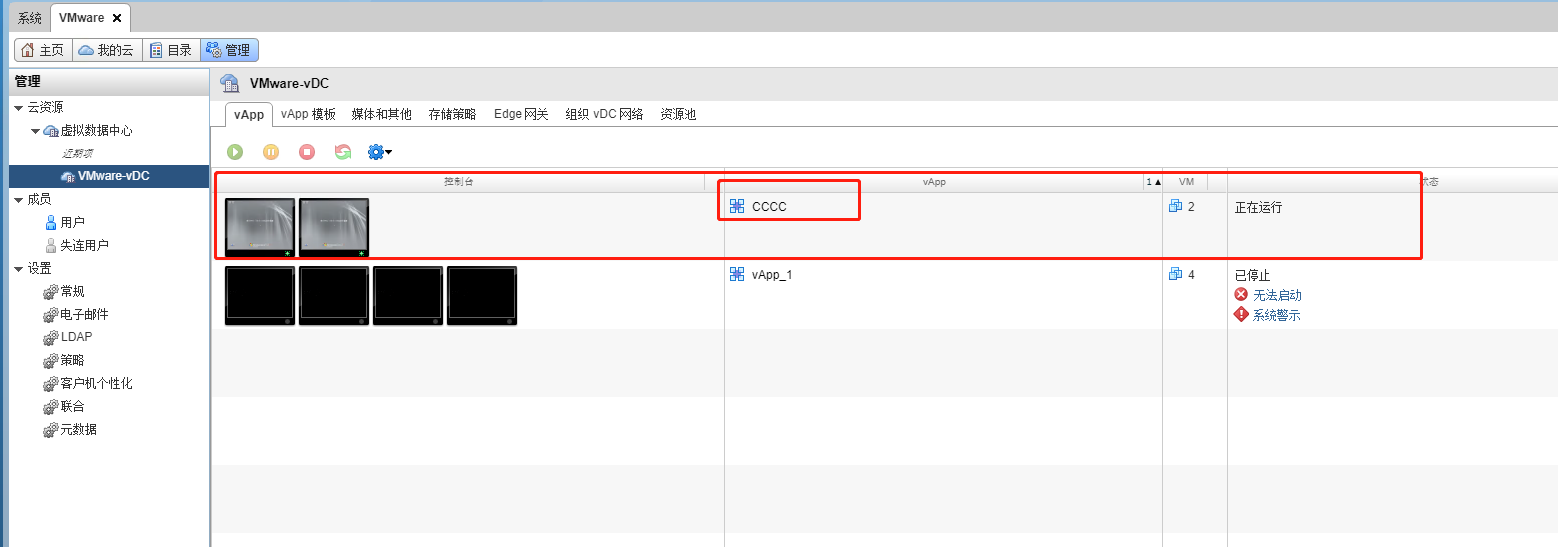Open the 组织 vDC 网络 tab
This screenshot has height=547, width=1558.
(x=604, y=114)
